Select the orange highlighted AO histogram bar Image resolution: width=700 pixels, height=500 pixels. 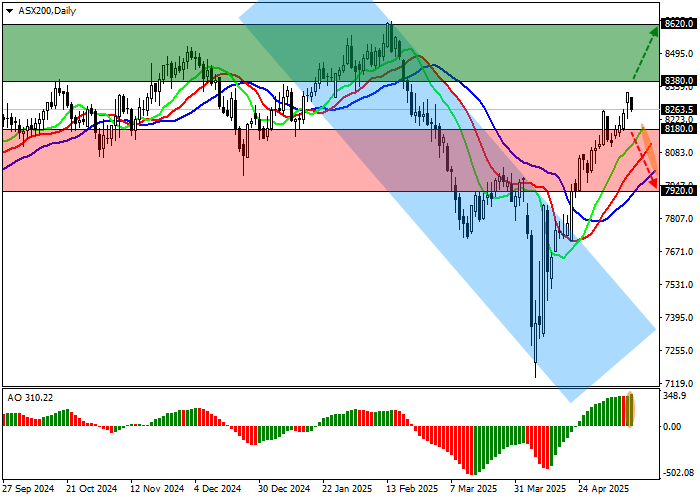[631, 410]
